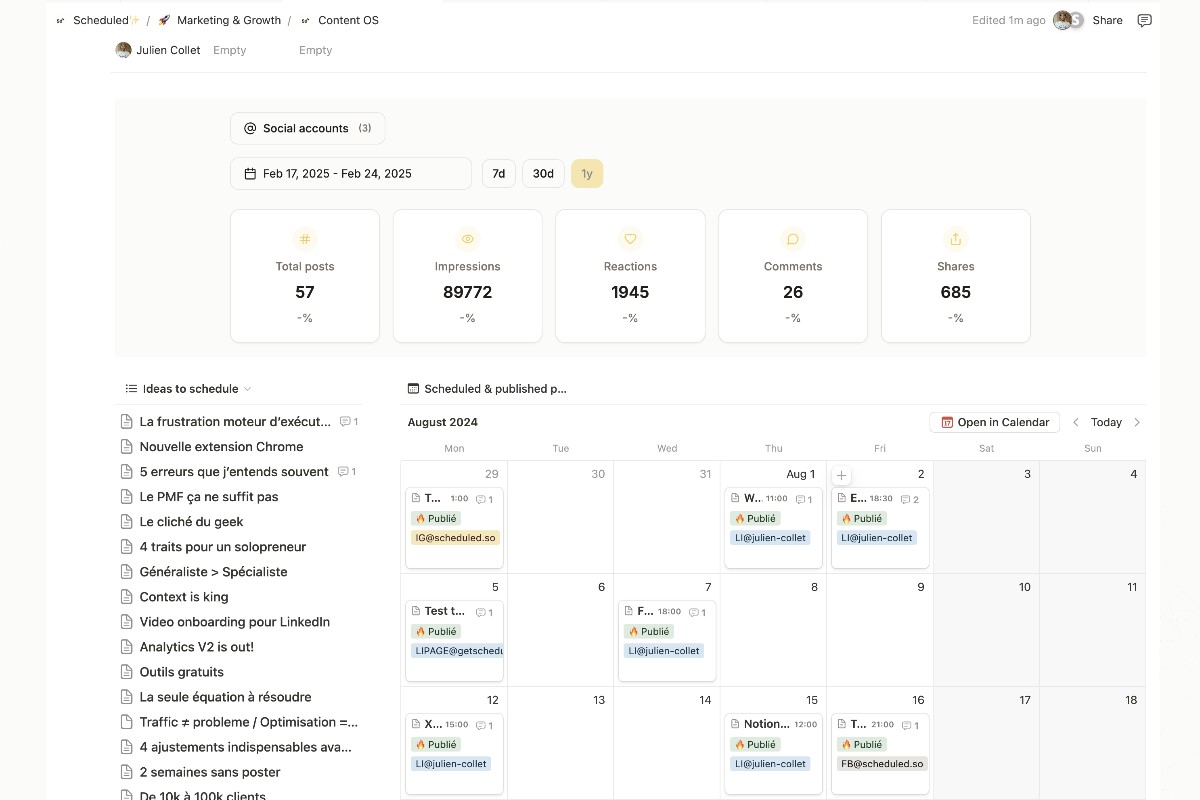Open the comments panel icon
This screenshot has width=1200, height=800.
1145,20
